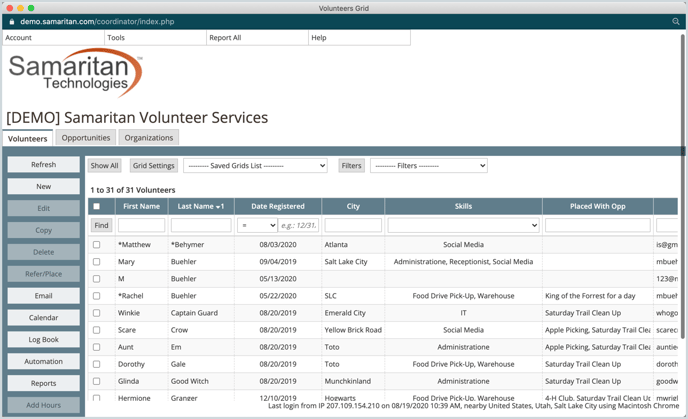Click the New volunteer button

[44, 186]
